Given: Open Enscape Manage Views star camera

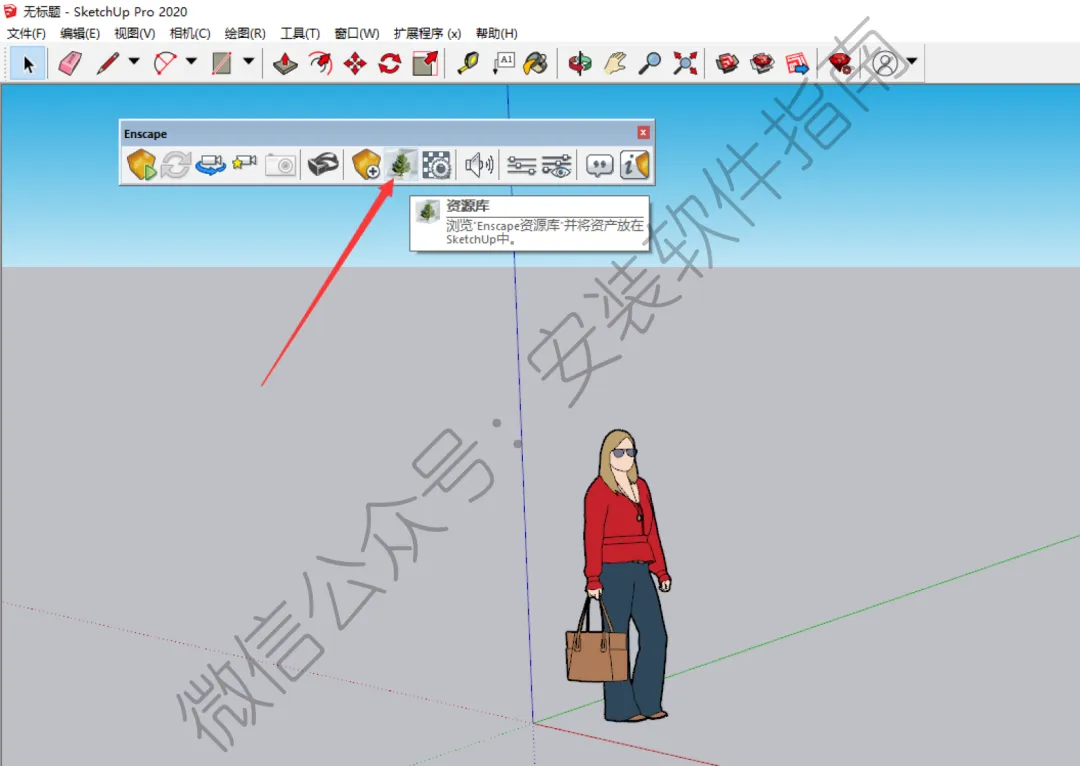Looking at the screenshot, I should tap(245, 165).
